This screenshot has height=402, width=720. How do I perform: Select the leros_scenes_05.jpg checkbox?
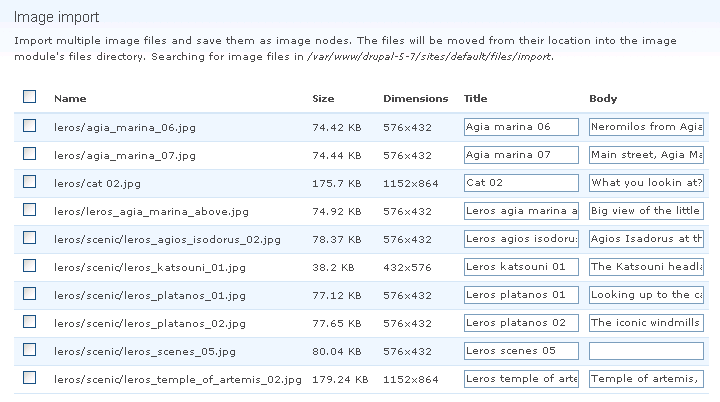[29, 350]
